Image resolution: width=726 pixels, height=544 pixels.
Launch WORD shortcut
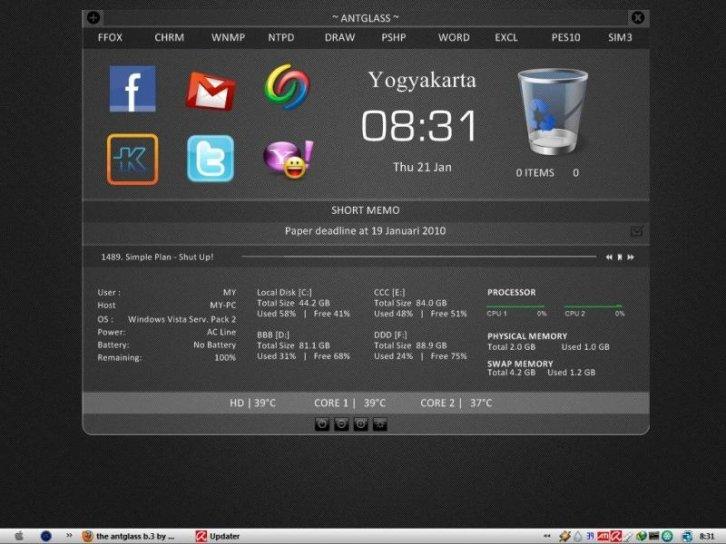[x=454, y=38]
